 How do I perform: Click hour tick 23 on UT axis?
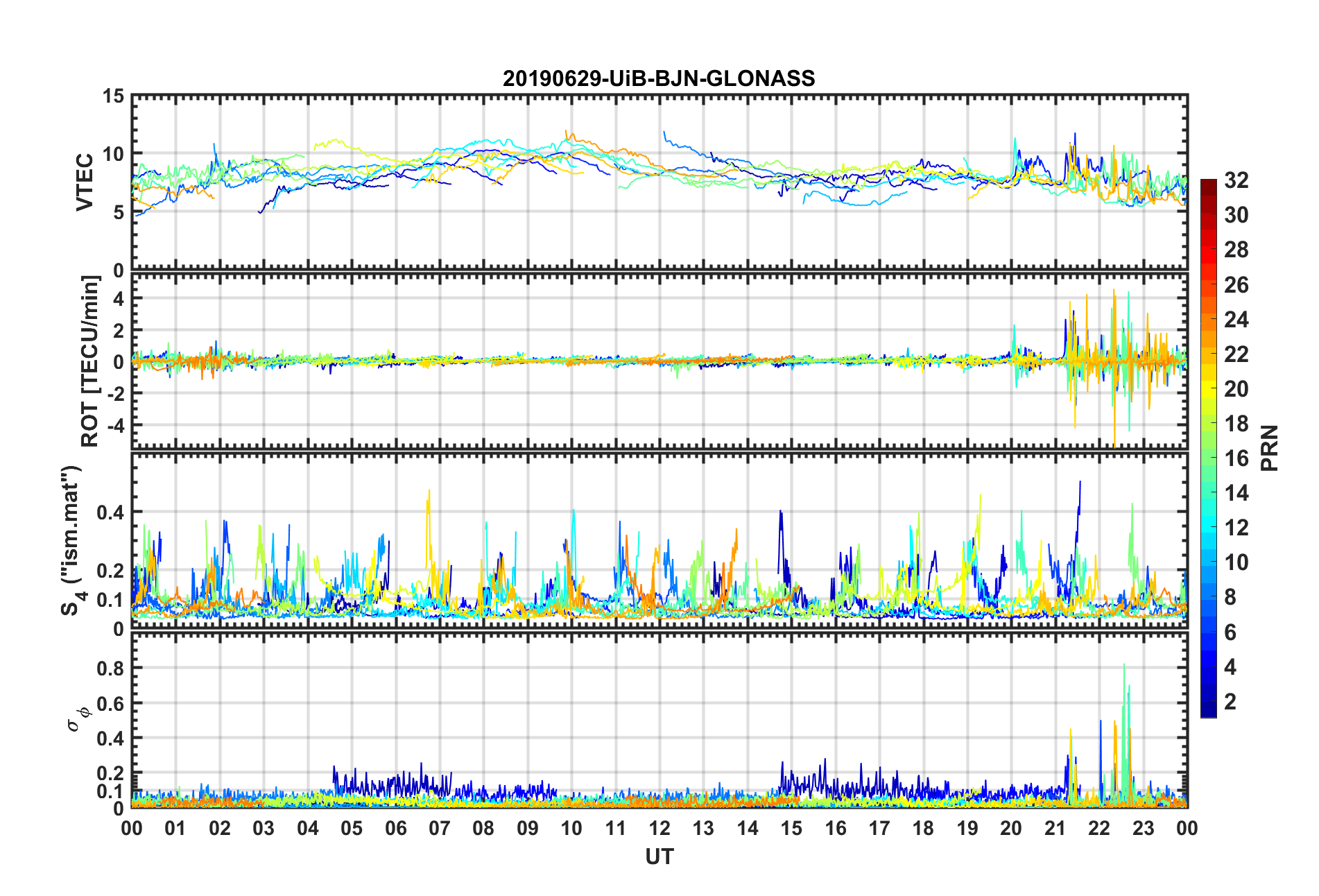click(1144, 828)
